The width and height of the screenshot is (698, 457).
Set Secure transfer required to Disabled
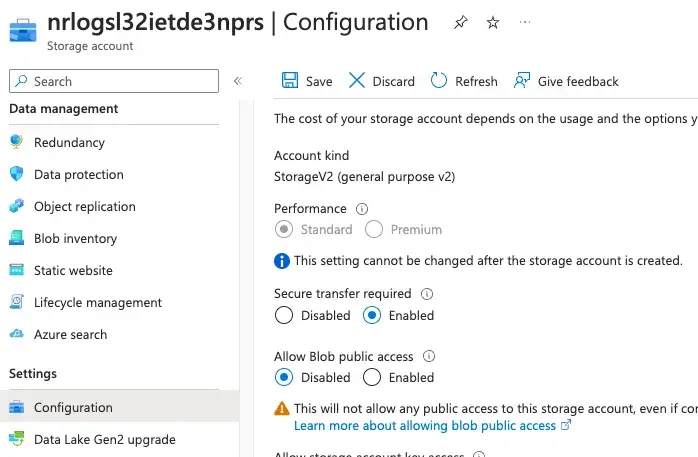(284, 316)
